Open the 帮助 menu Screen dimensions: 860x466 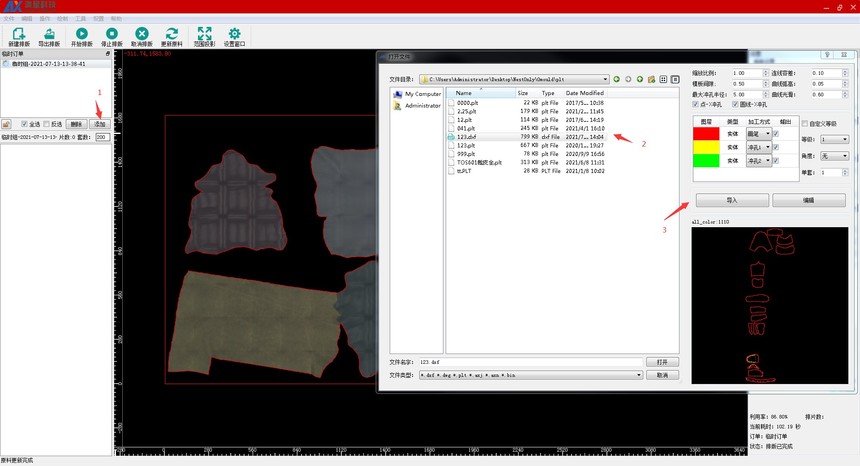tap(116, 19)
